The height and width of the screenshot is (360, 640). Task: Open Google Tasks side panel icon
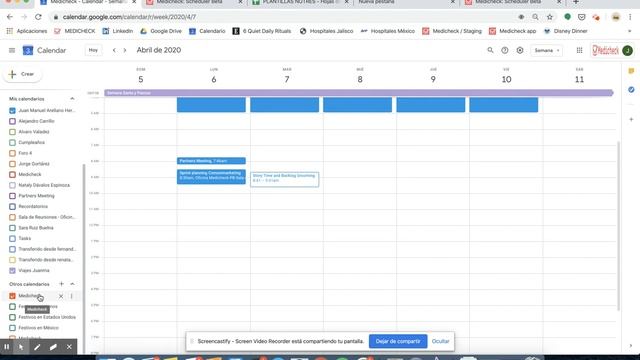tap(631, 89)
